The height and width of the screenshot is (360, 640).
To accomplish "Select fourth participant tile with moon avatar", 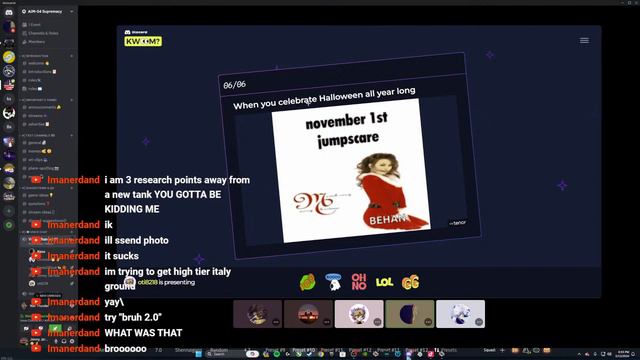I will tap(409, 314).
